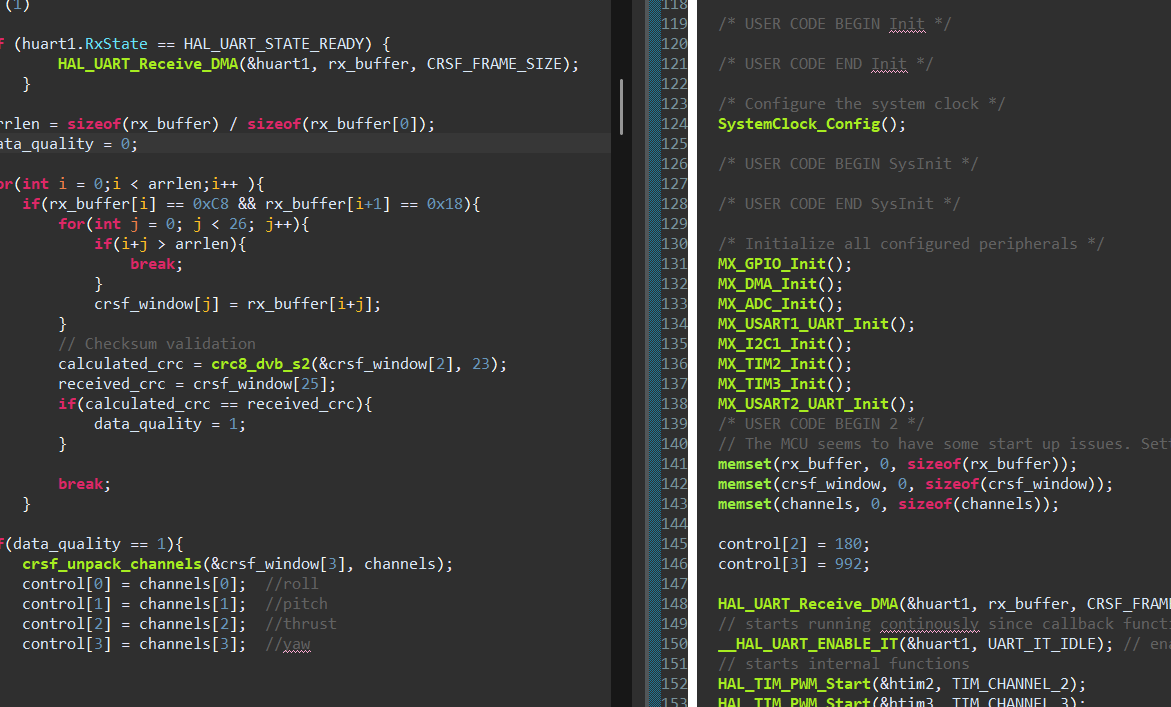
Task: Click __HAL_UART_ENABLE_IT macro call
Action: [x=807, y=644]
